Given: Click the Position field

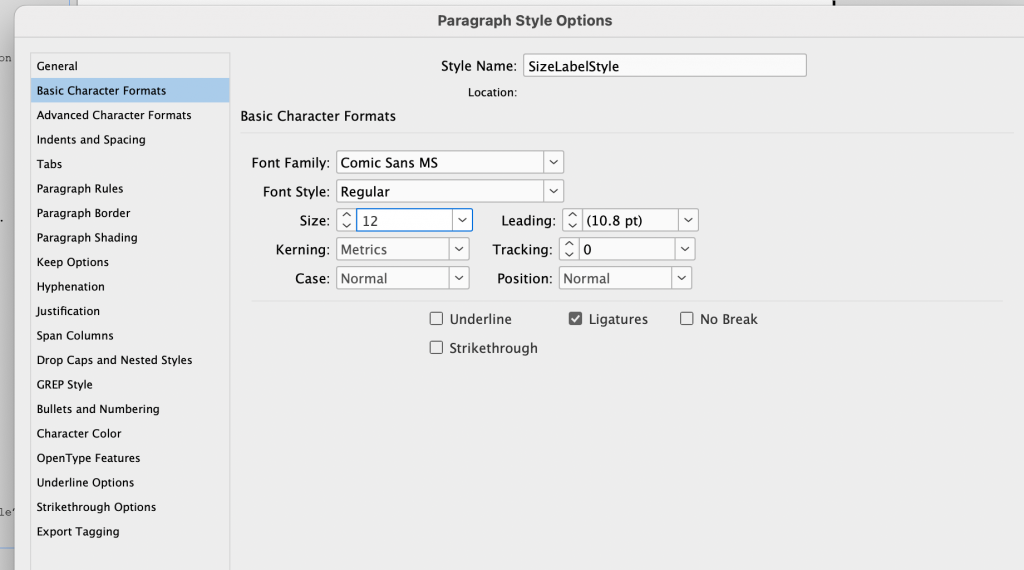Looking at the screenshot, I should (616, 278).
